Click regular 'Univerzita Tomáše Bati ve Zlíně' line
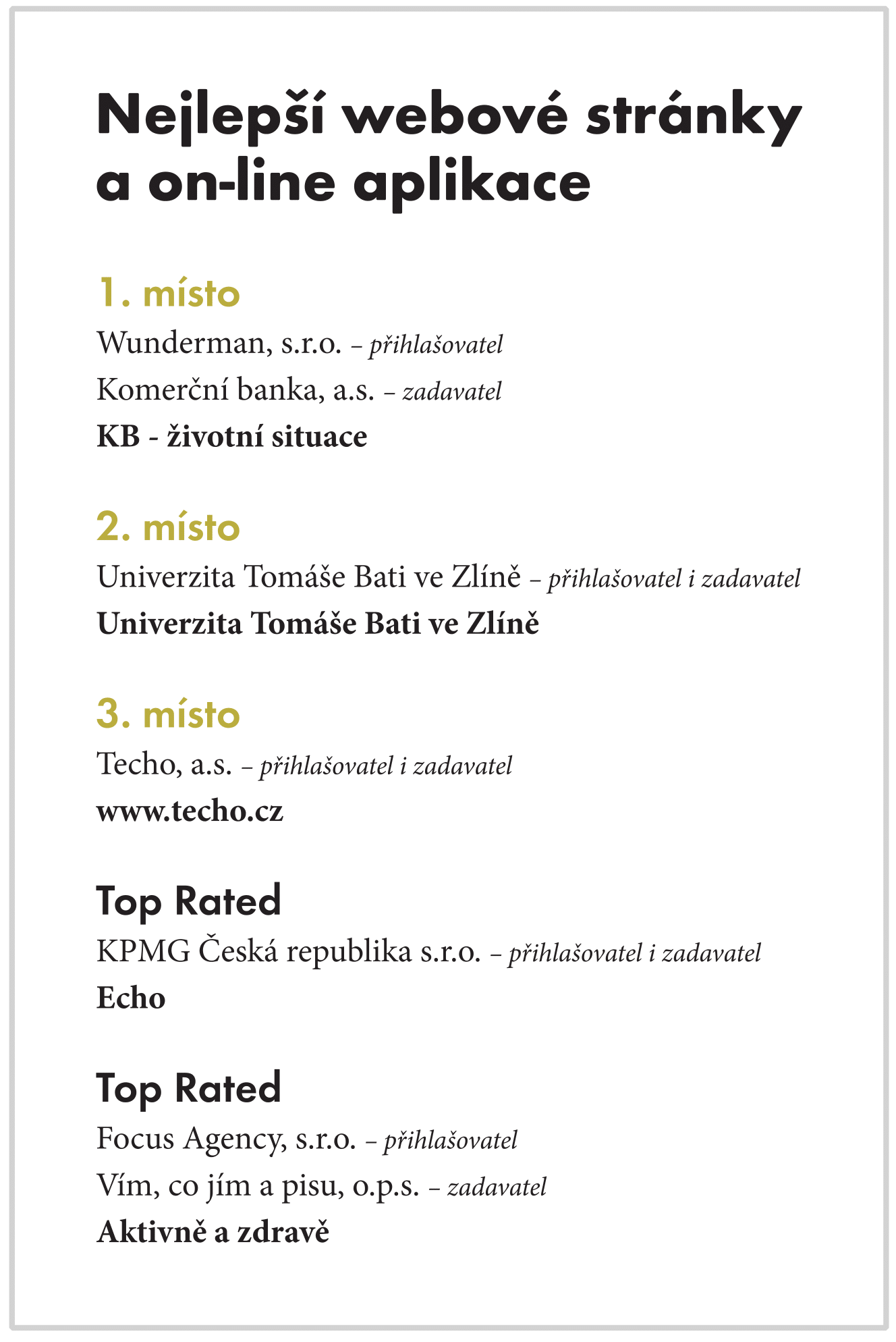Screen dimensions: 896x1342 point(309,577)
